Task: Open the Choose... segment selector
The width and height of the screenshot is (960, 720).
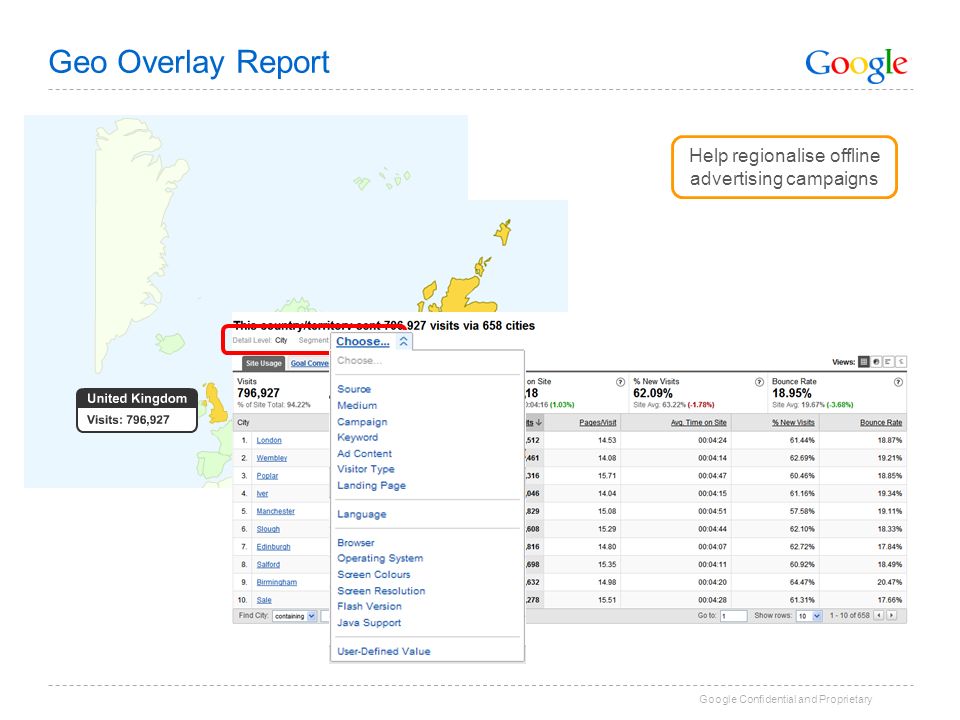Action: pyautogui.click(x=362, y=342)
